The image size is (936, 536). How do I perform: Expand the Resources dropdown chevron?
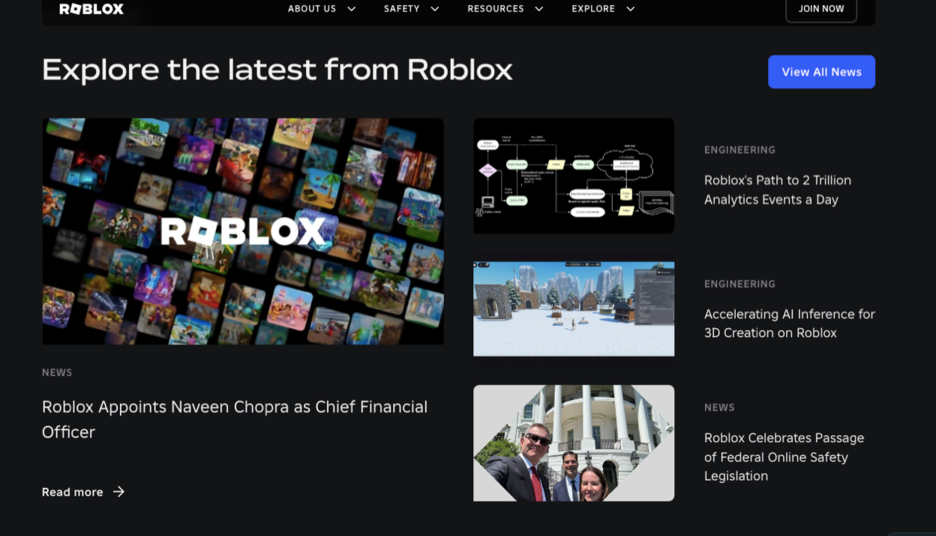[539, 9]
